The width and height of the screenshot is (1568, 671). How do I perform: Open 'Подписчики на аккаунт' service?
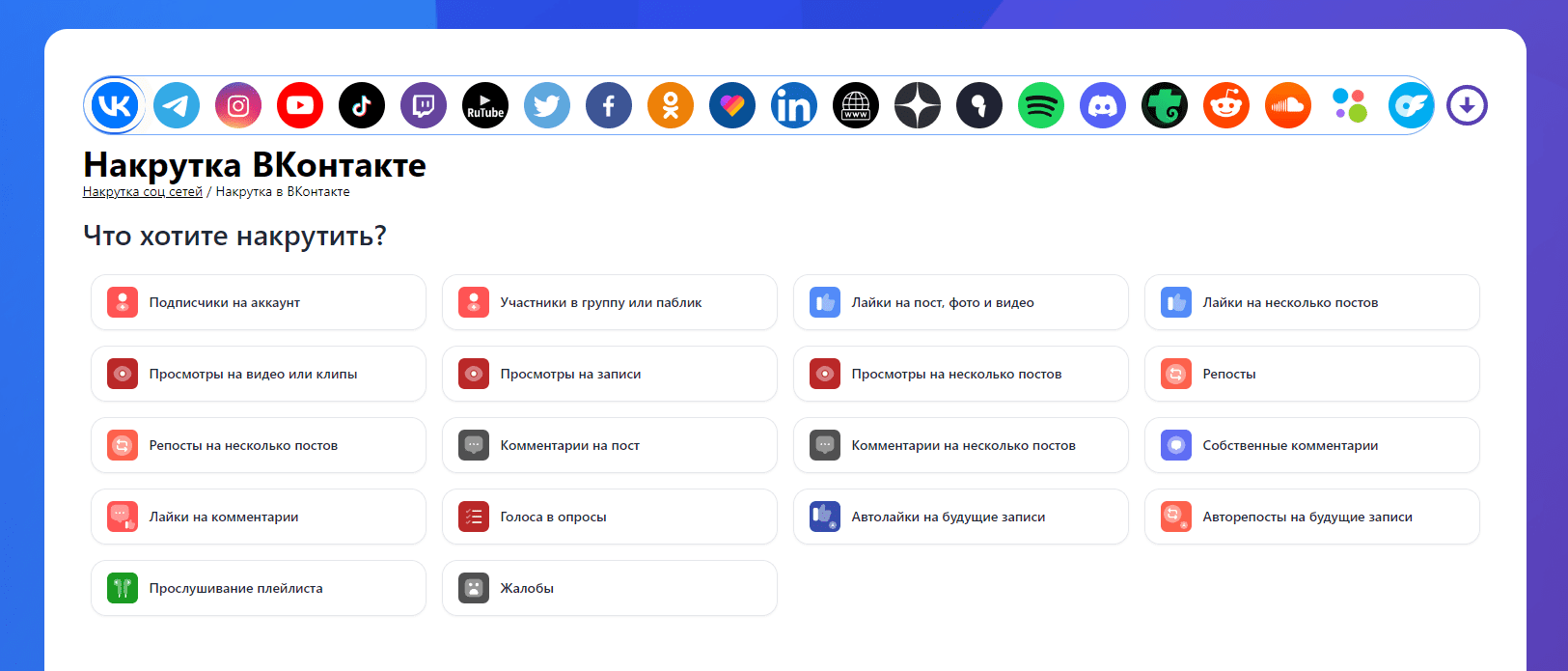click(x=259, y=302)
